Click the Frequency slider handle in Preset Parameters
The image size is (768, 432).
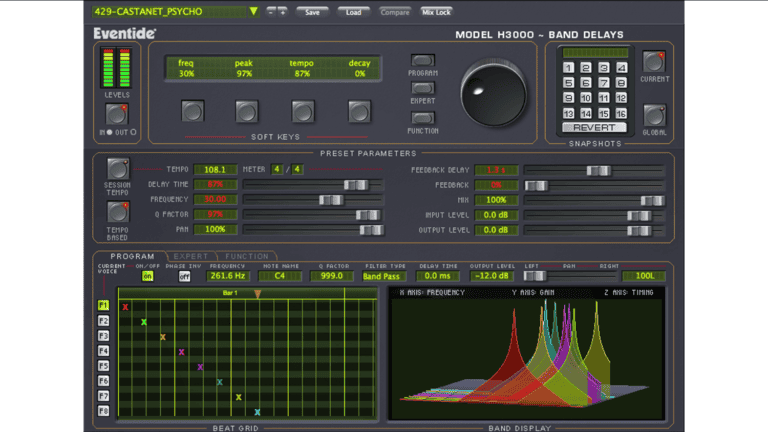331,199
